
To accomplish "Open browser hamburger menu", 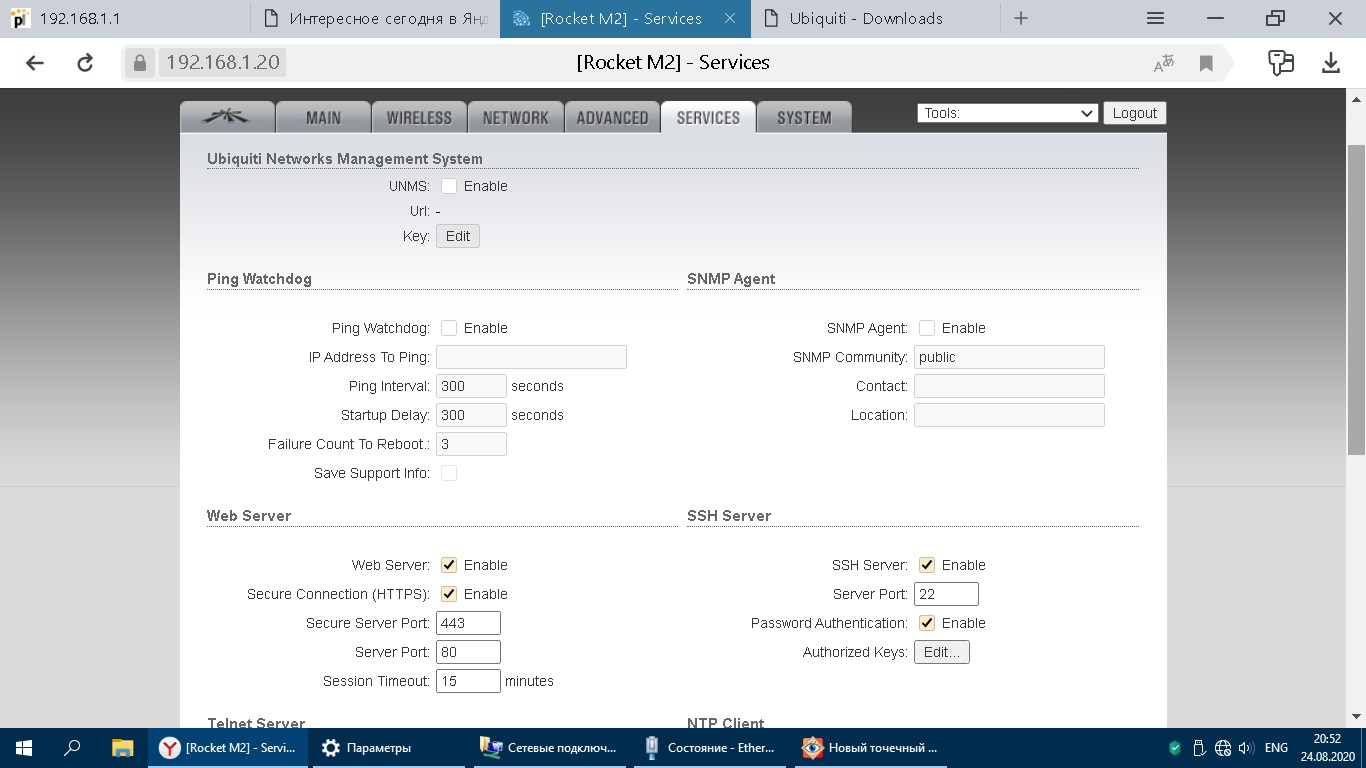I will tap(1155, 18).
